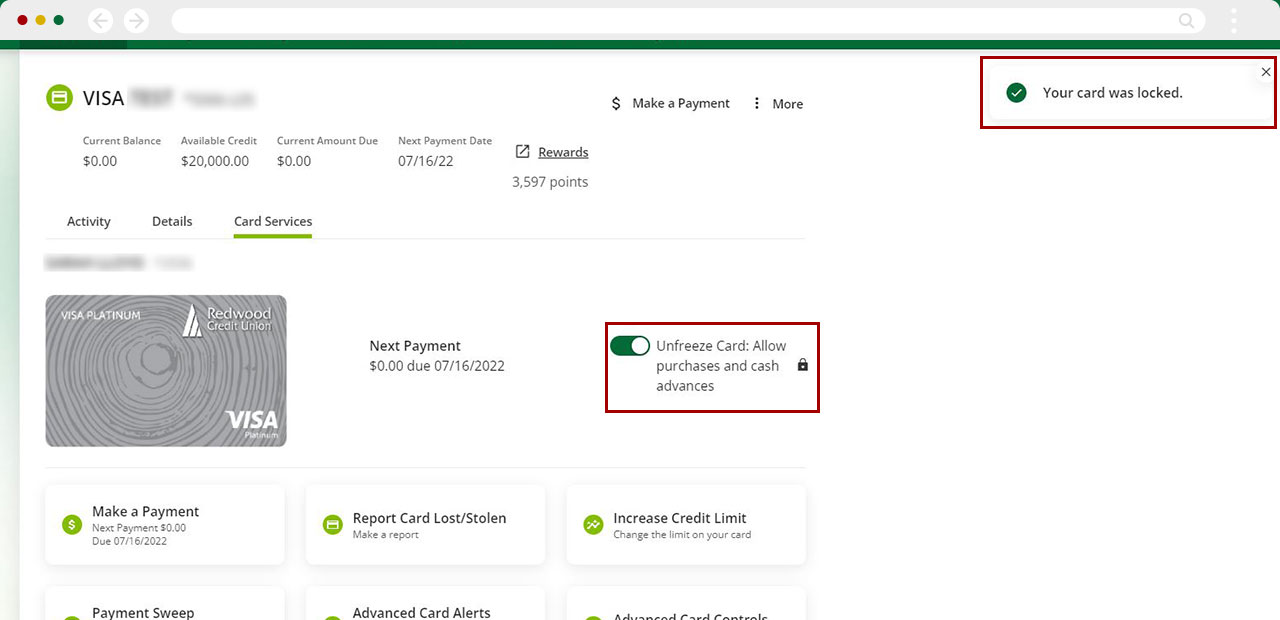Open the browser three-dot menu

[1234, 20]
